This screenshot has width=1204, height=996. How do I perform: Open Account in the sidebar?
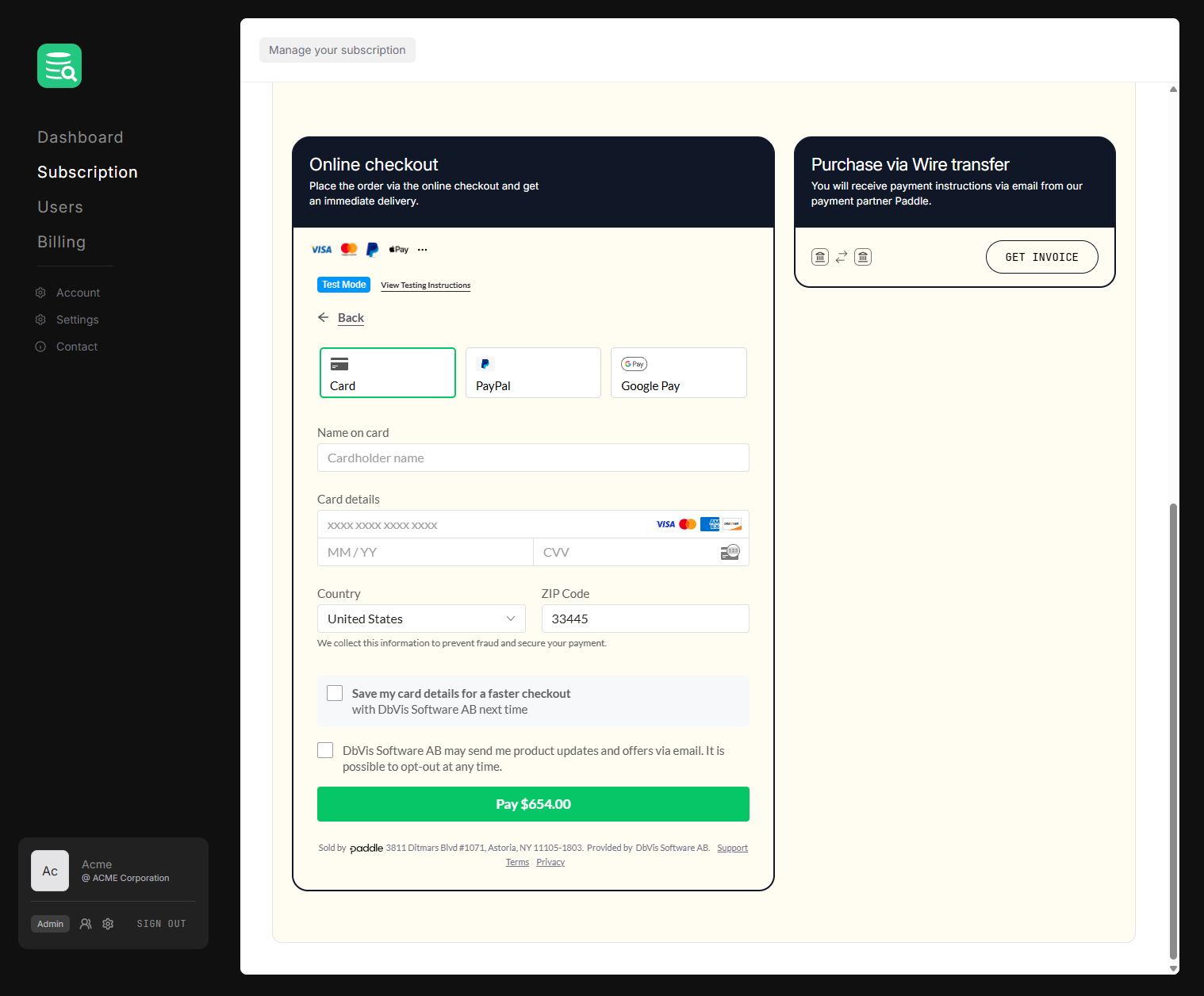pos(78,293)
